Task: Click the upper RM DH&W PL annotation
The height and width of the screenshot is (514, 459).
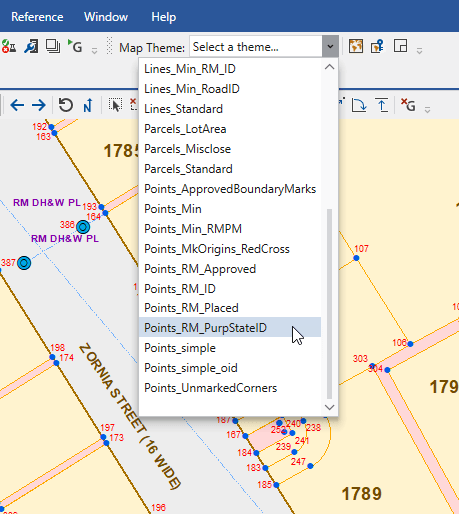Action: (47, 203)
